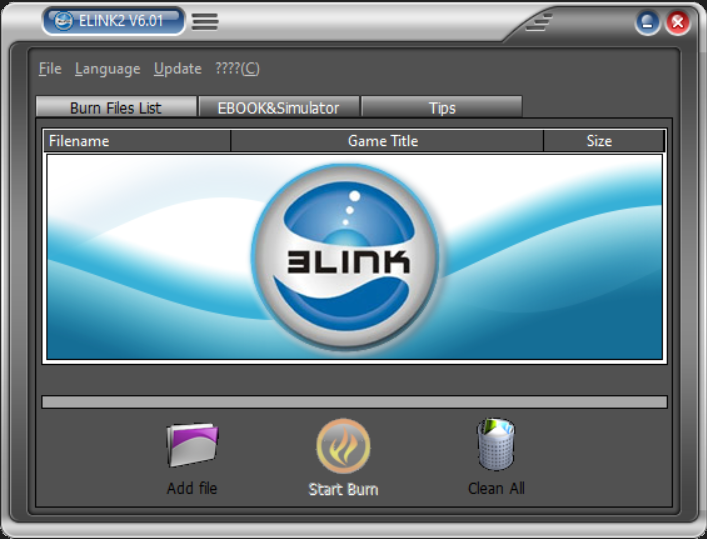
Task: Switch to the Burn Files List tab
Action: tap(116, 107)
